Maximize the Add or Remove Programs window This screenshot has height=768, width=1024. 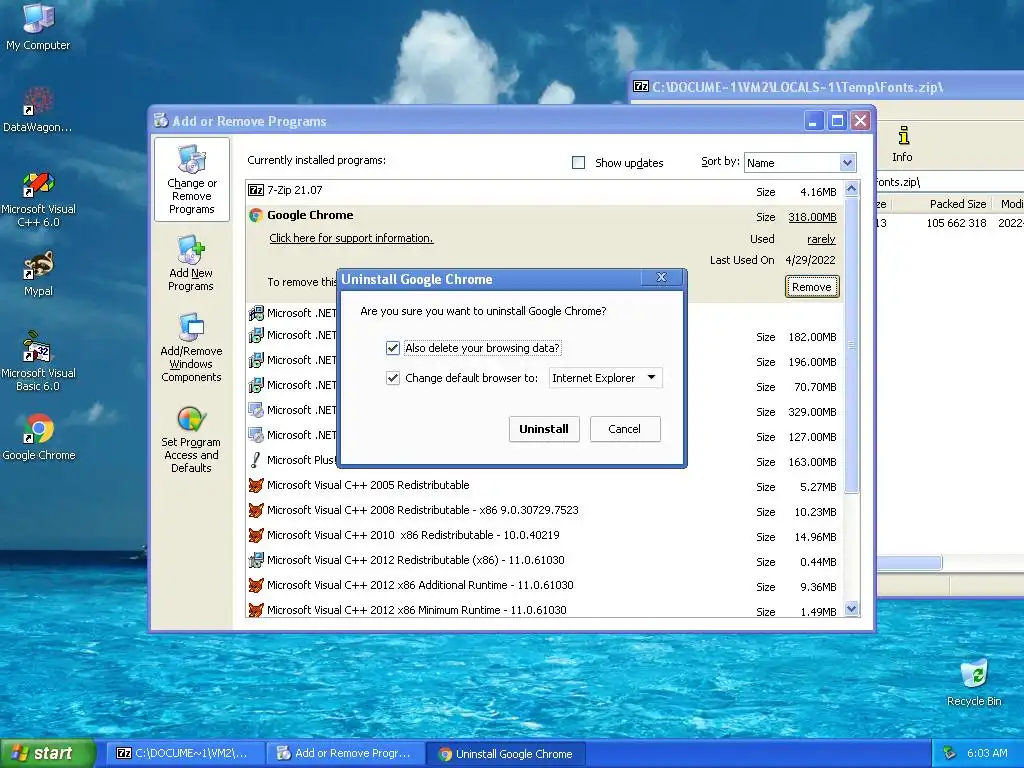click(x=837, y=121)
